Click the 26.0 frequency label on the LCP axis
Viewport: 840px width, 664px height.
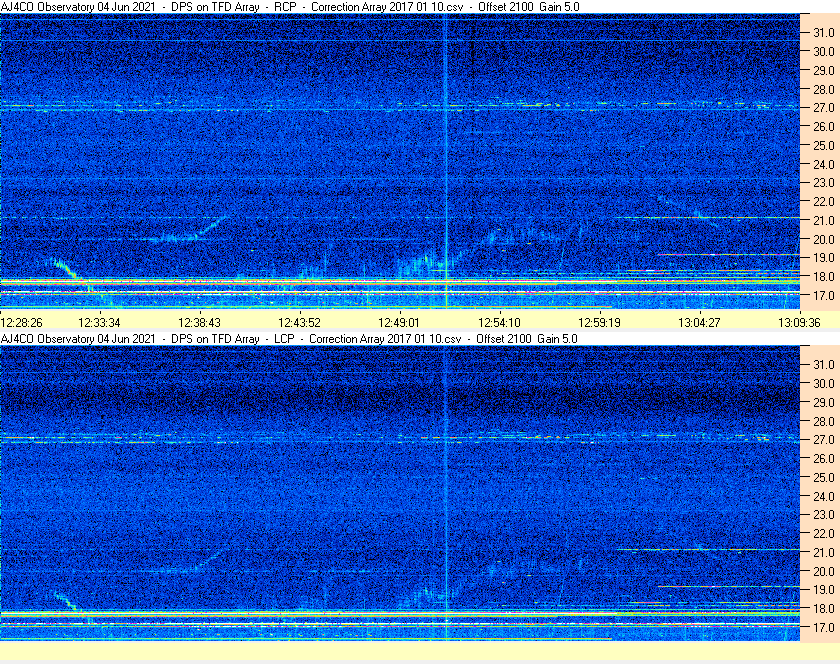(x=824, y=458)
